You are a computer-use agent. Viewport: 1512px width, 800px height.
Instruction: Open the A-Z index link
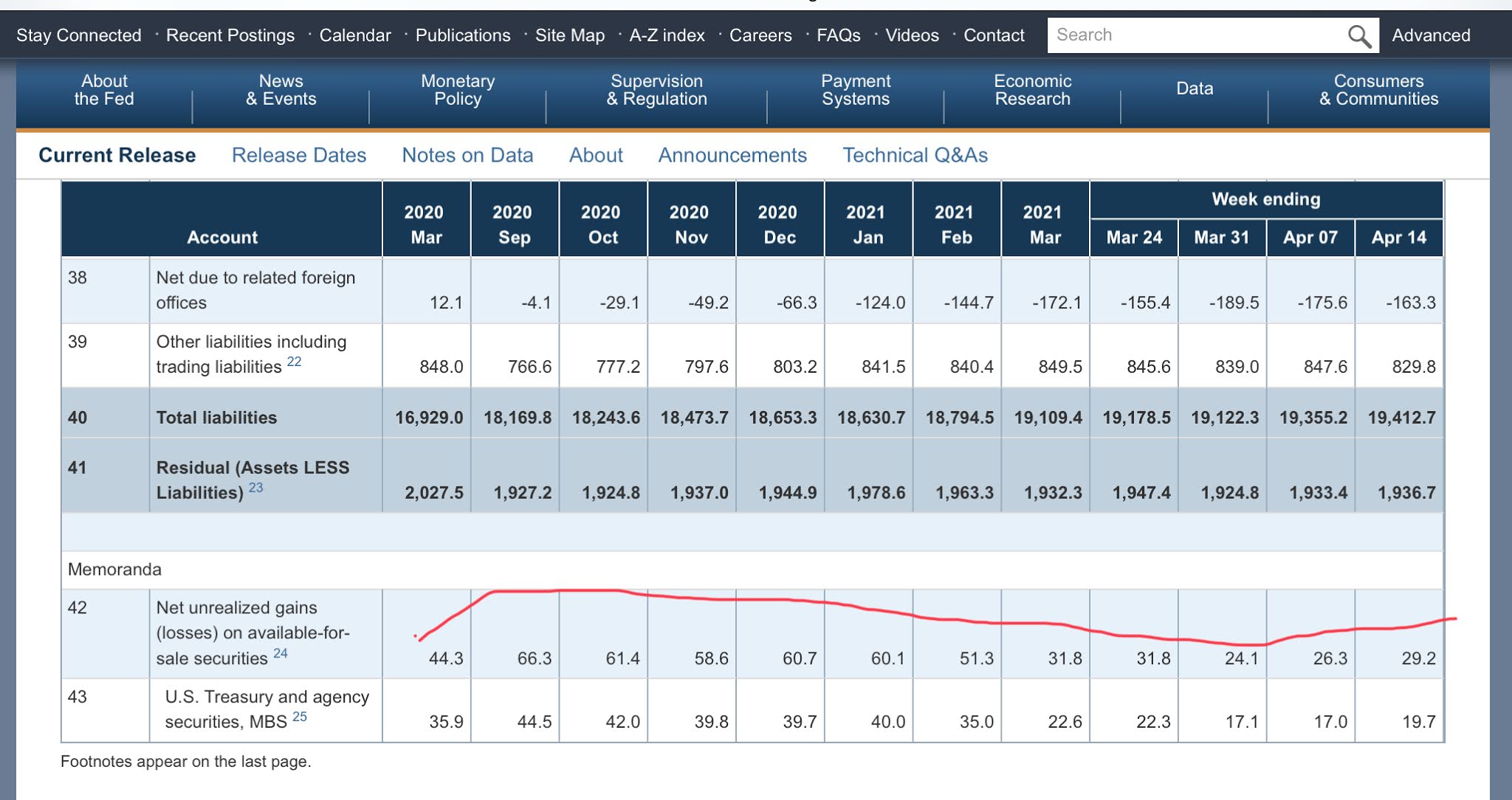coord(667,35)
